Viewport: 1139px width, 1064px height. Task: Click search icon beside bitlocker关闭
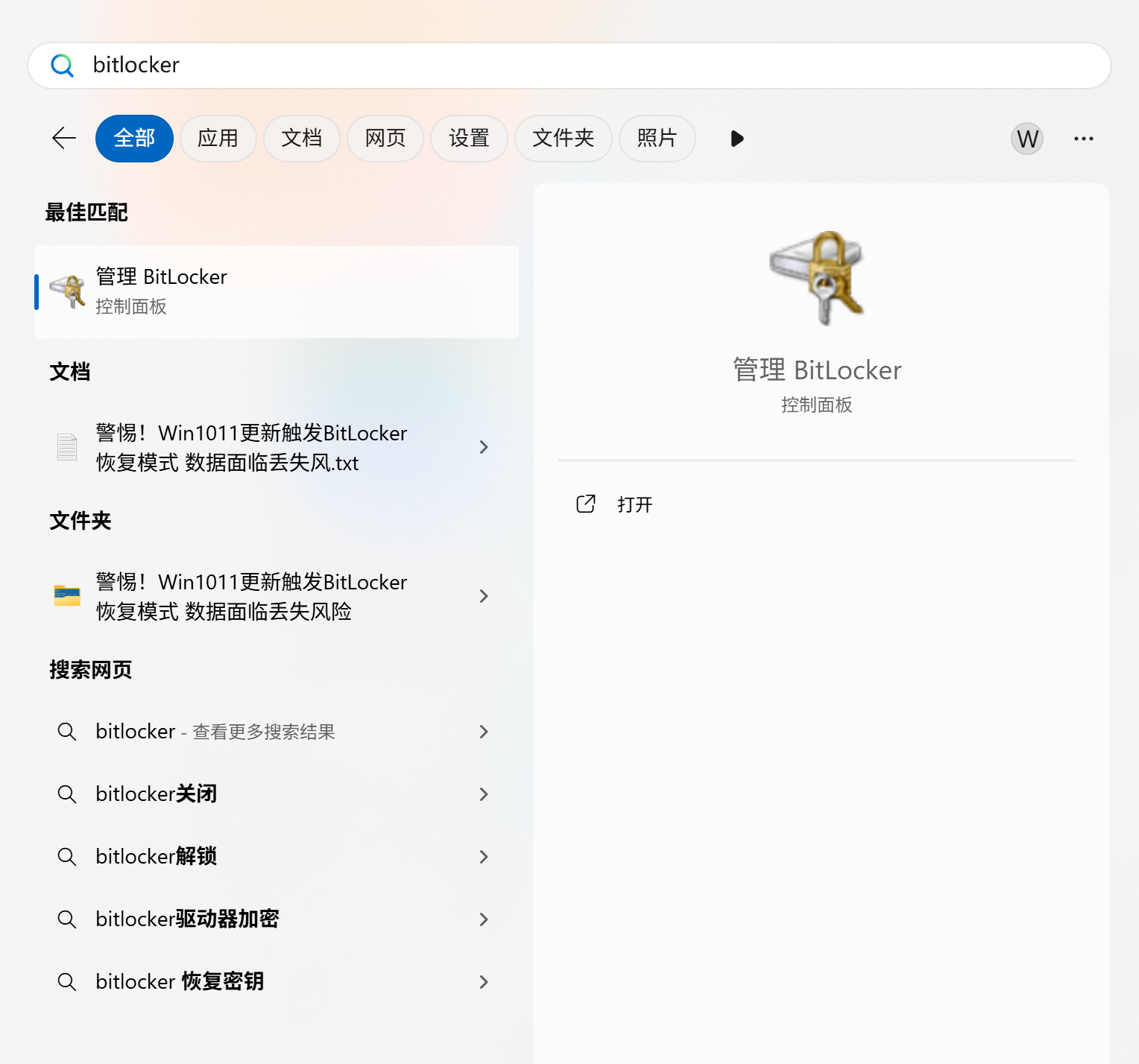click(67, 794)
